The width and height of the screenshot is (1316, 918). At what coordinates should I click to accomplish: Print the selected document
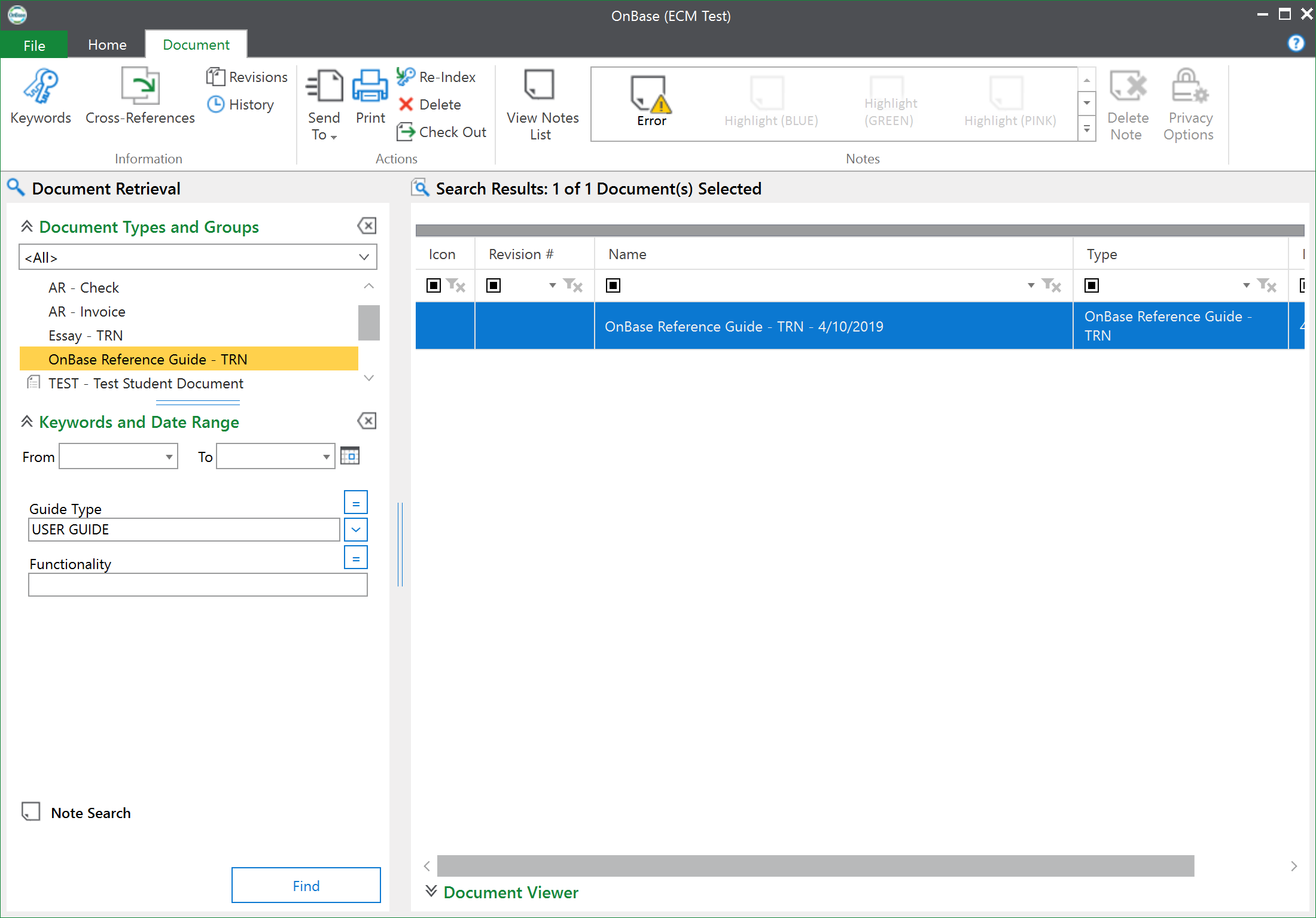pyautogui.click(x=370, y=97)
